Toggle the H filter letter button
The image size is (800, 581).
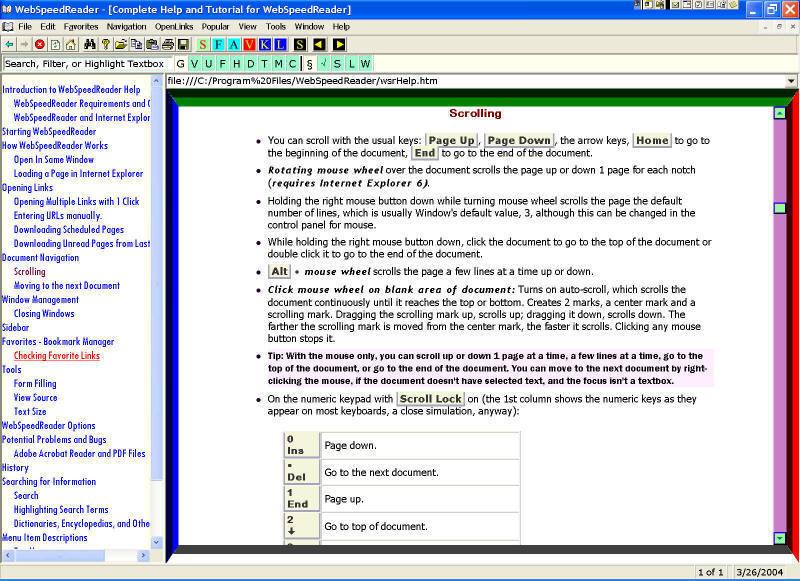237,64
